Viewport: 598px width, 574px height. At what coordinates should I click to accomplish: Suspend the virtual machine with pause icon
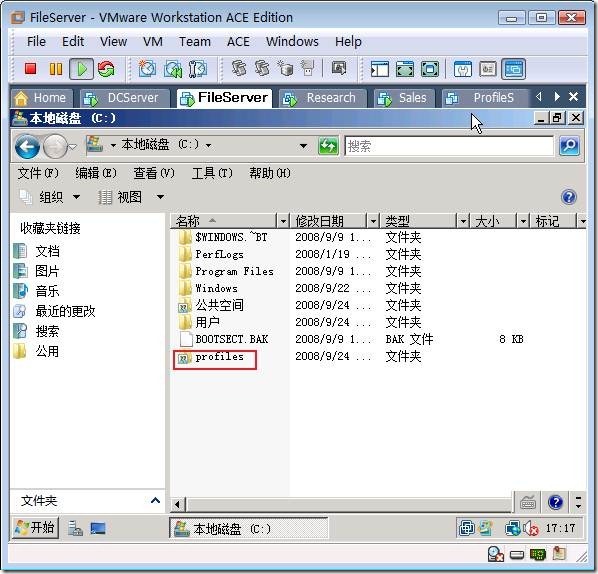(x=56, y=69)
